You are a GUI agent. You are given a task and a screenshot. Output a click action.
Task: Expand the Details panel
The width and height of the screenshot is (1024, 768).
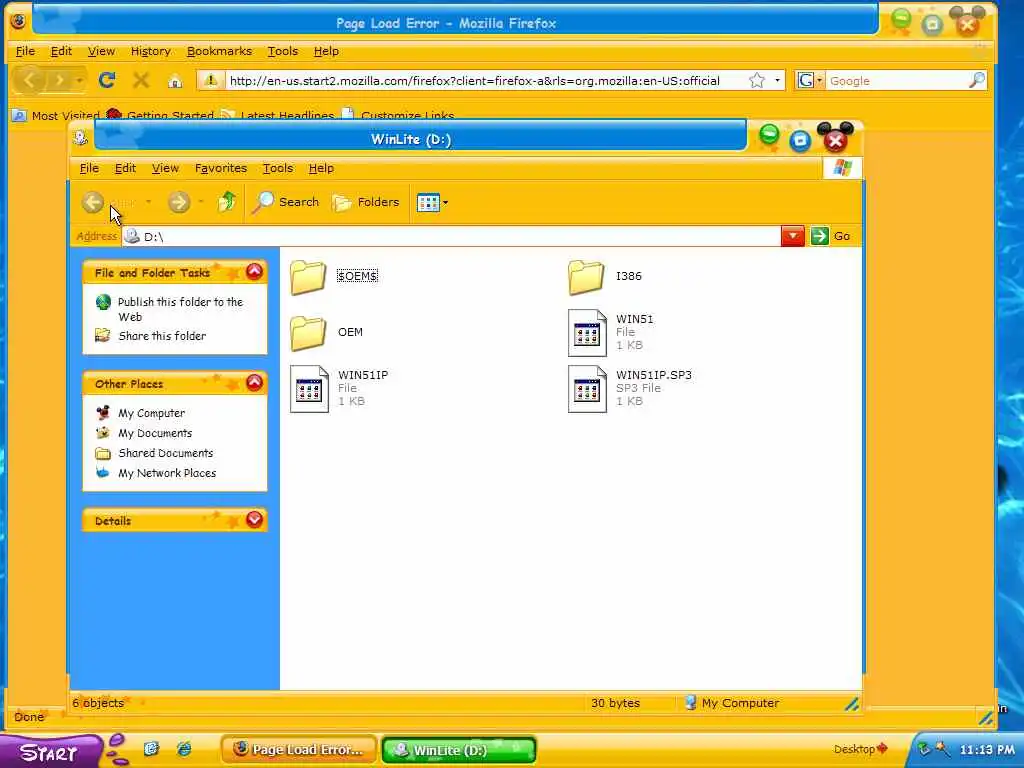click(x=254, y=519)
